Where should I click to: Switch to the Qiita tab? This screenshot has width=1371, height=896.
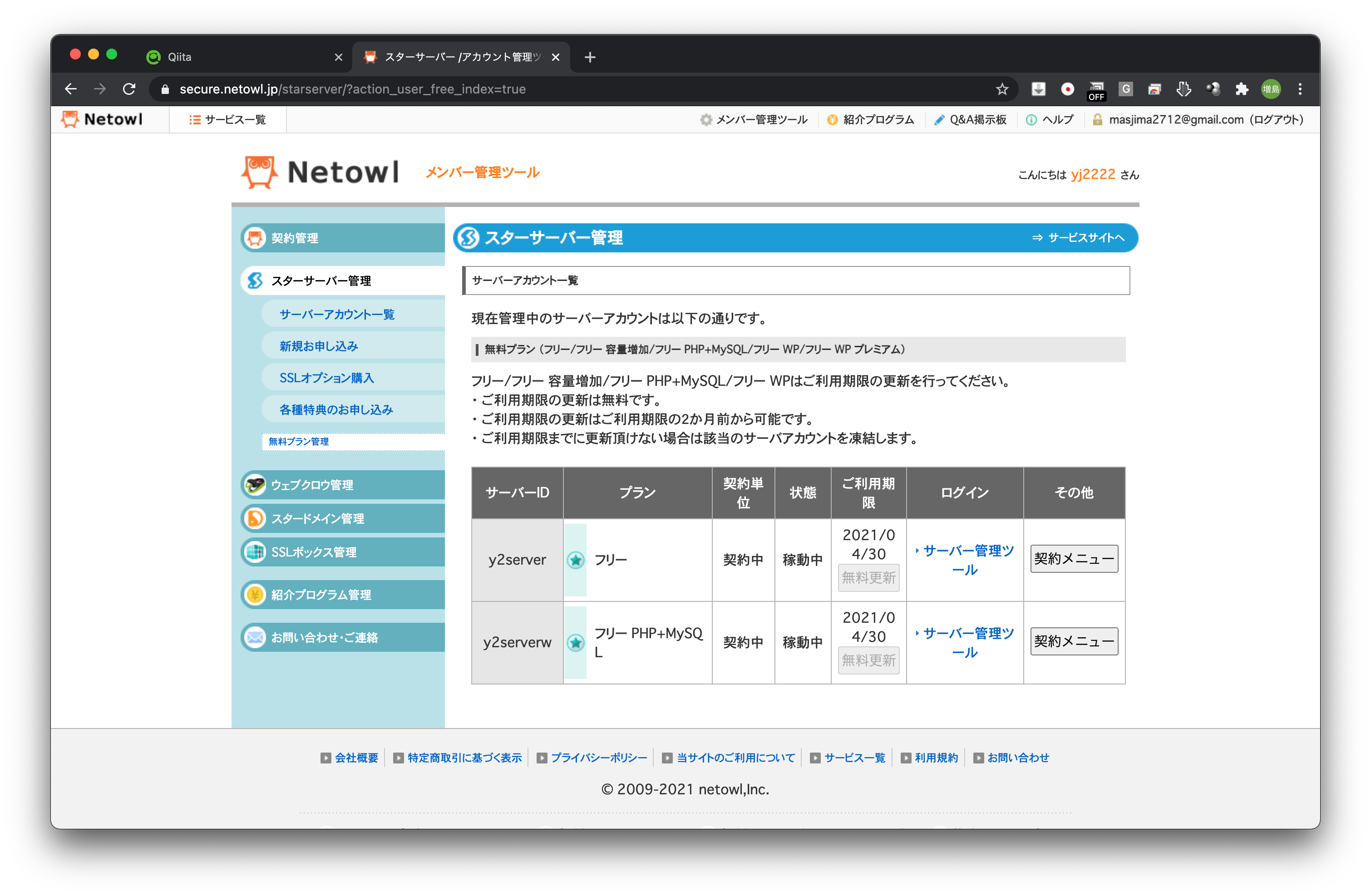tap(242, 57)
